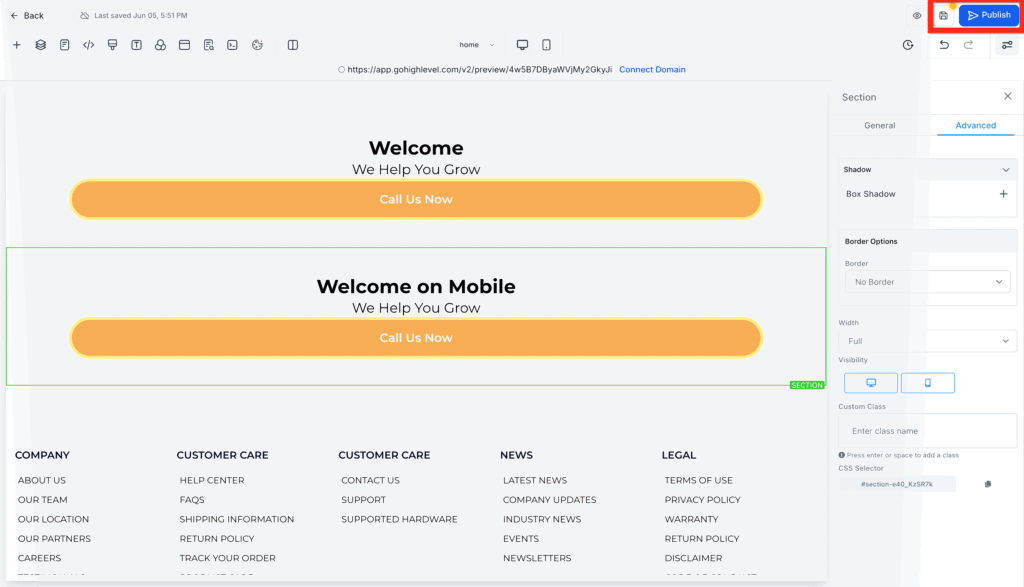1024x587 pixels.
Task: Switch to the General tab
Action: 879,125
